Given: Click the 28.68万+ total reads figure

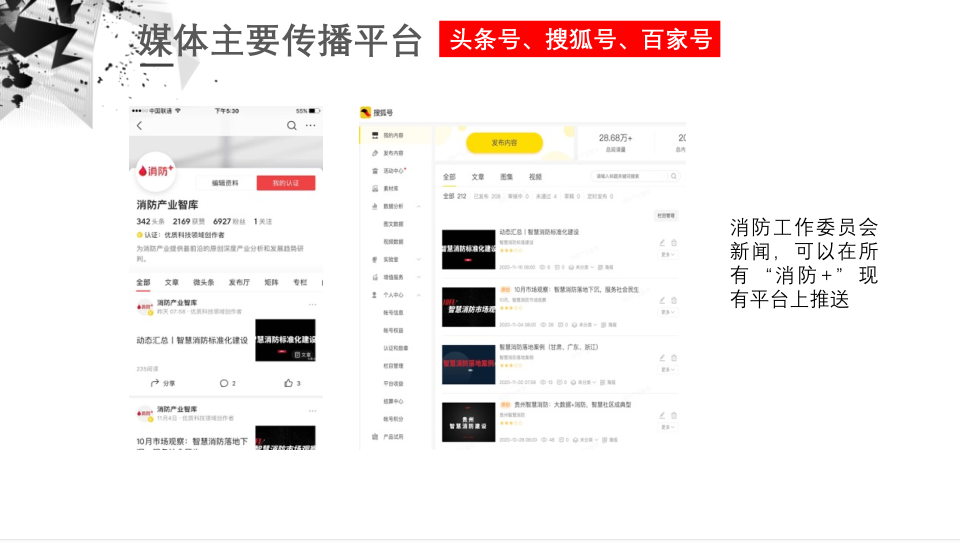Looking at the screenshot, I should pyautogui.click(x=615, y=138).
